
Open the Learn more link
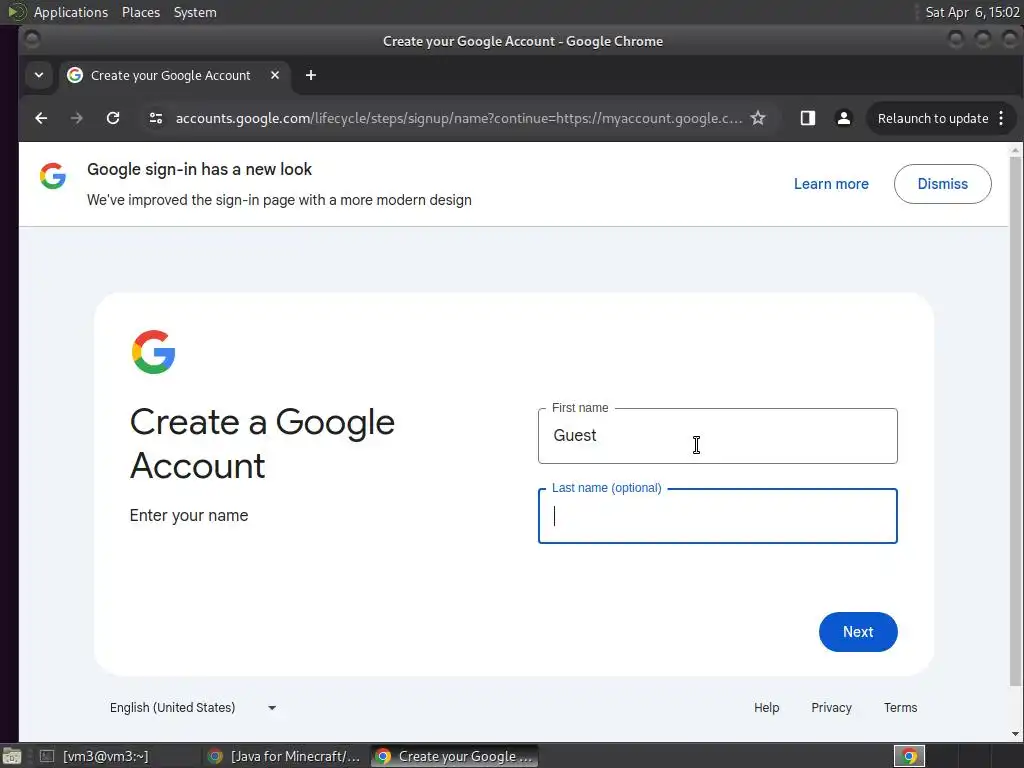pyautogui.click(x=831, y=184)
